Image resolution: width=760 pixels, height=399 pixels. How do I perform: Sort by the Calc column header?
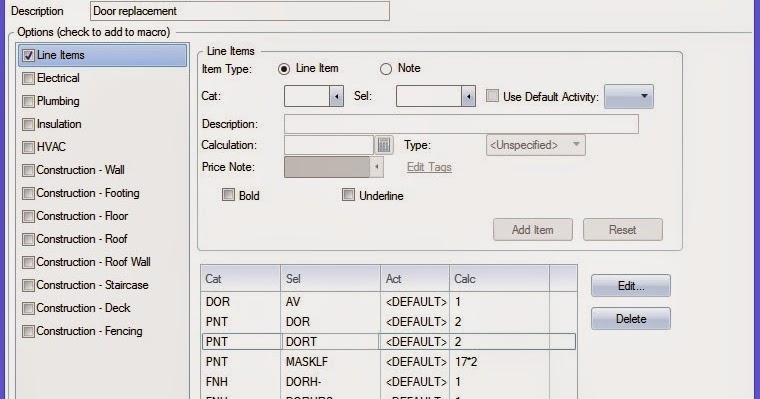[x=499, y=279]
